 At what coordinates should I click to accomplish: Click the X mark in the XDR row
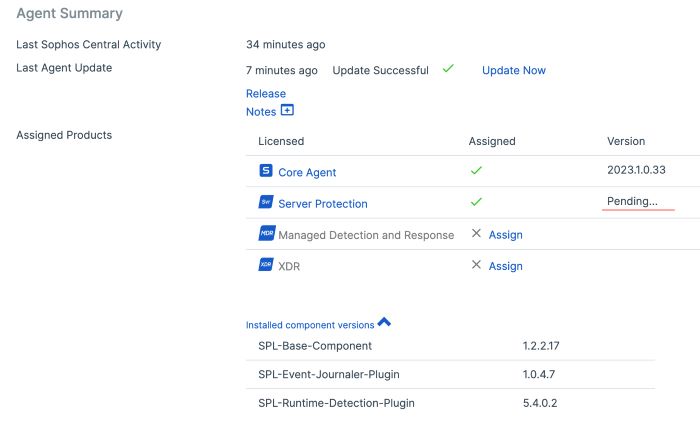pos(476,265)
